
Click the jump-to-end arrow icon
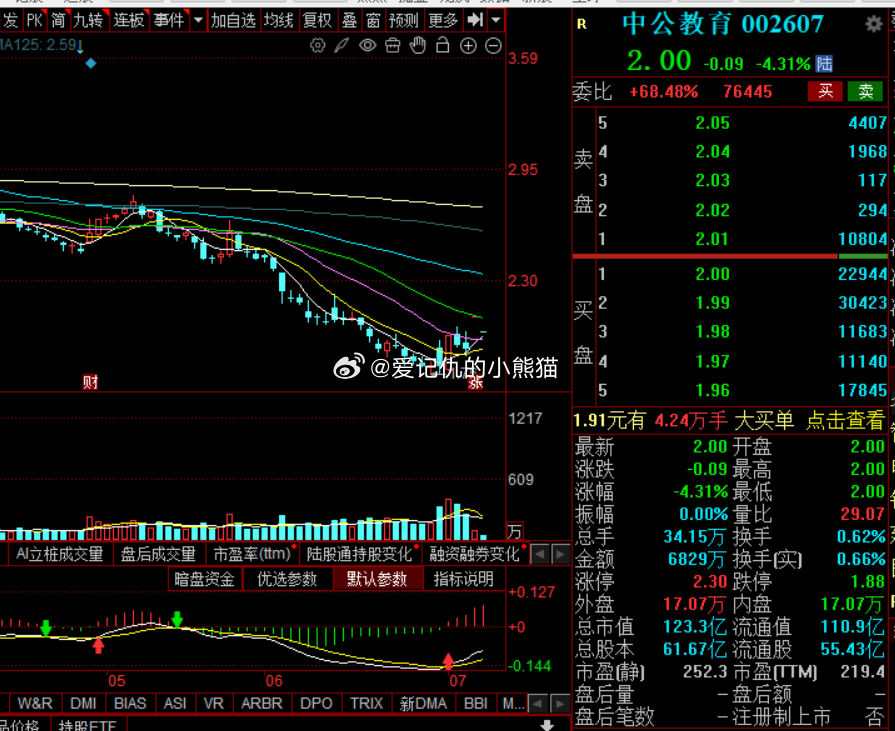coord(475,21)
